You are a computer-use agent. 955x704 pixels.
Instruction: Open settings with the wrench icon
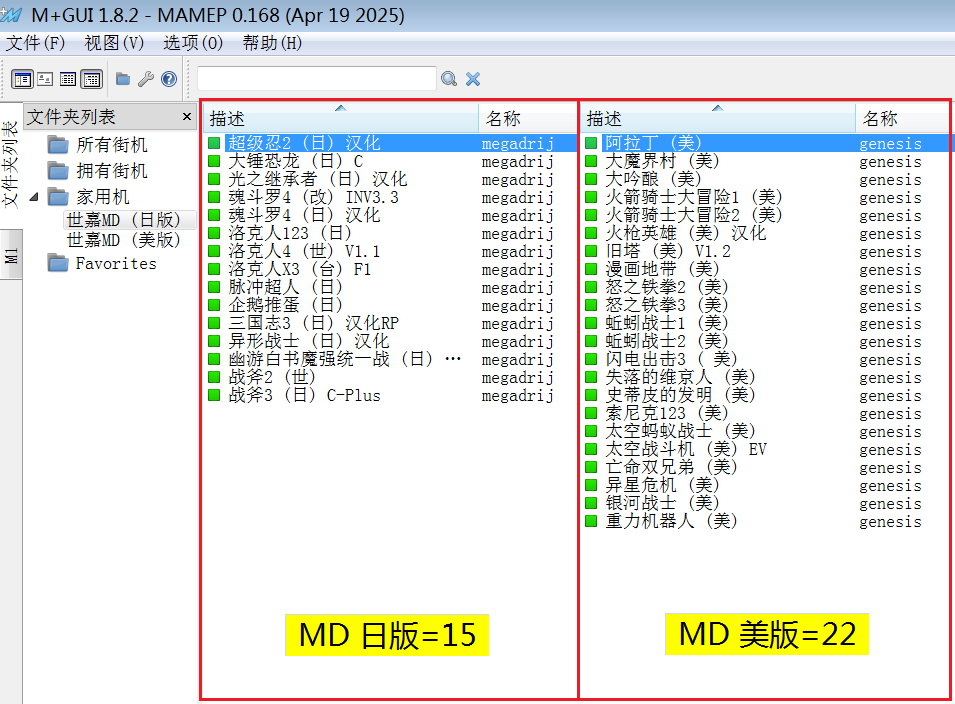pyautogui.click(x=146, y=79)
